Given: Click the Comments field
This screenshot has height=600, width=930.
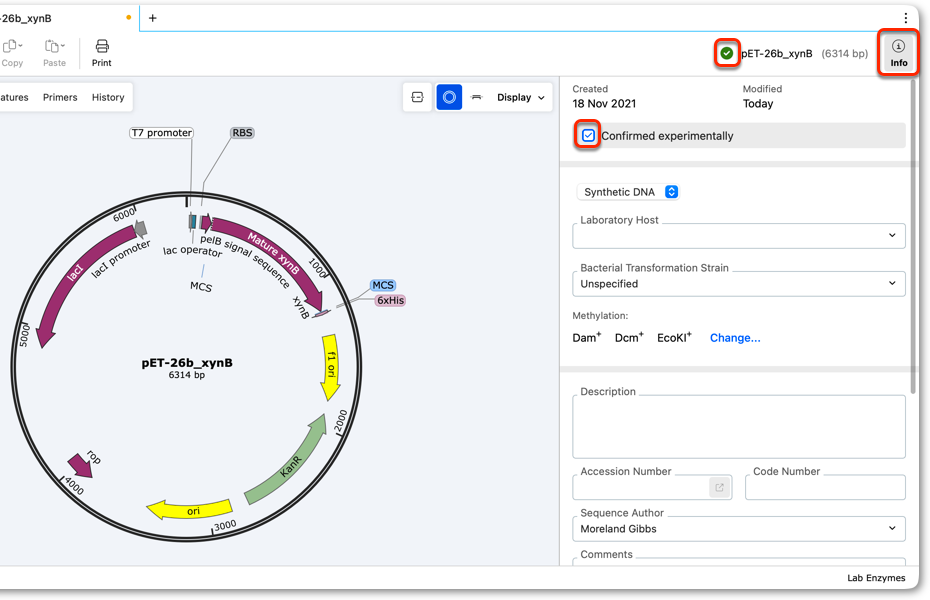Looking at the screenshot, I should (738, 561).
